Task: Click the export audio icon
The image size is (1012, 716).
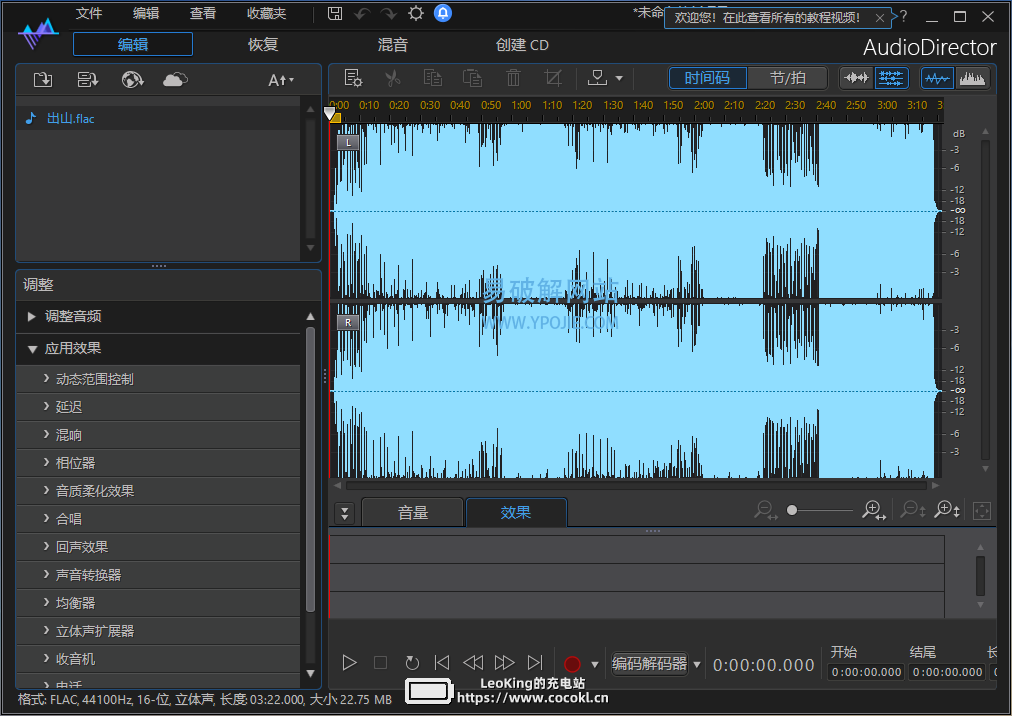Action: point(597,79)
